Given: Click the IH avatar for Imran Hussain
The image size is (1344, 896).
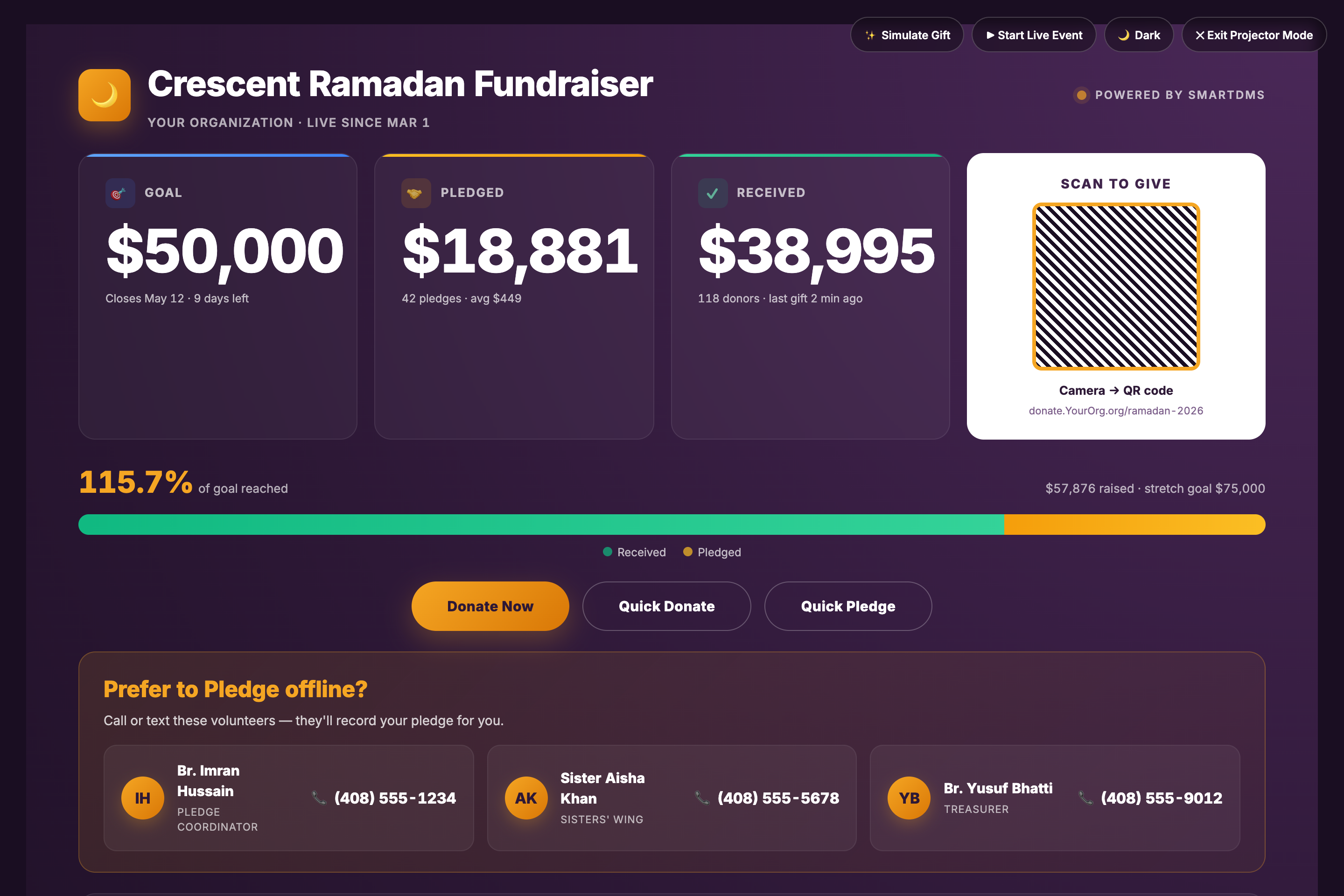Looking at the screenshot, I should tap(143, 798).
